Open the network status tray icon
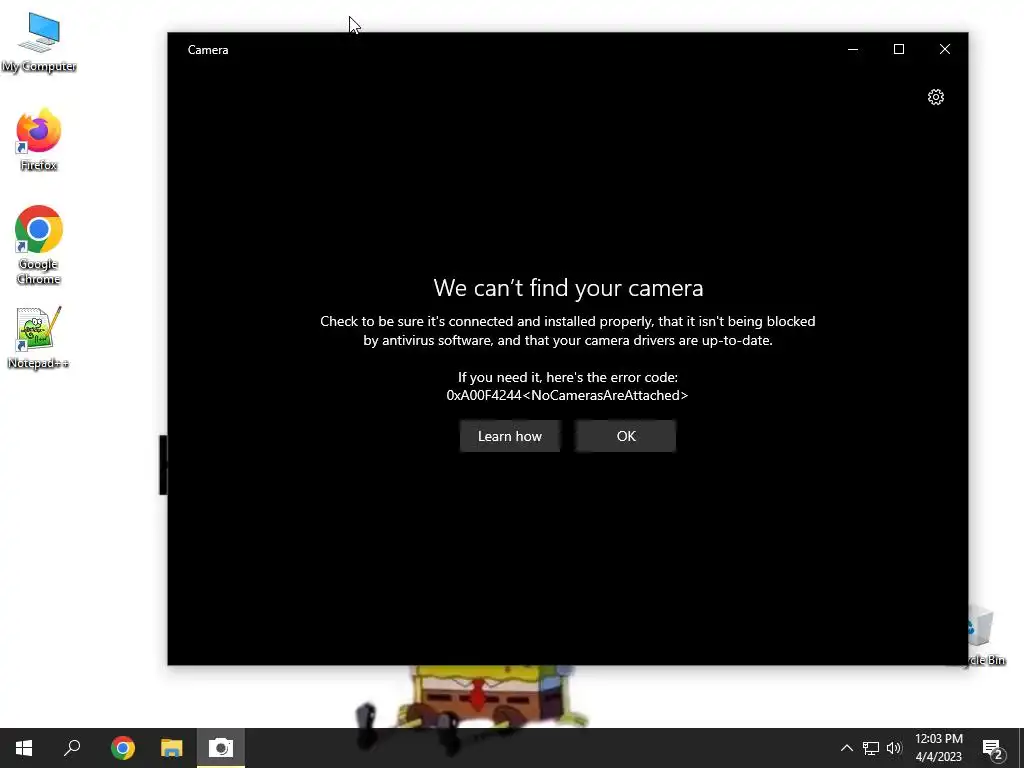Screen dimensions: 1024x768 (x=871, y=748)
